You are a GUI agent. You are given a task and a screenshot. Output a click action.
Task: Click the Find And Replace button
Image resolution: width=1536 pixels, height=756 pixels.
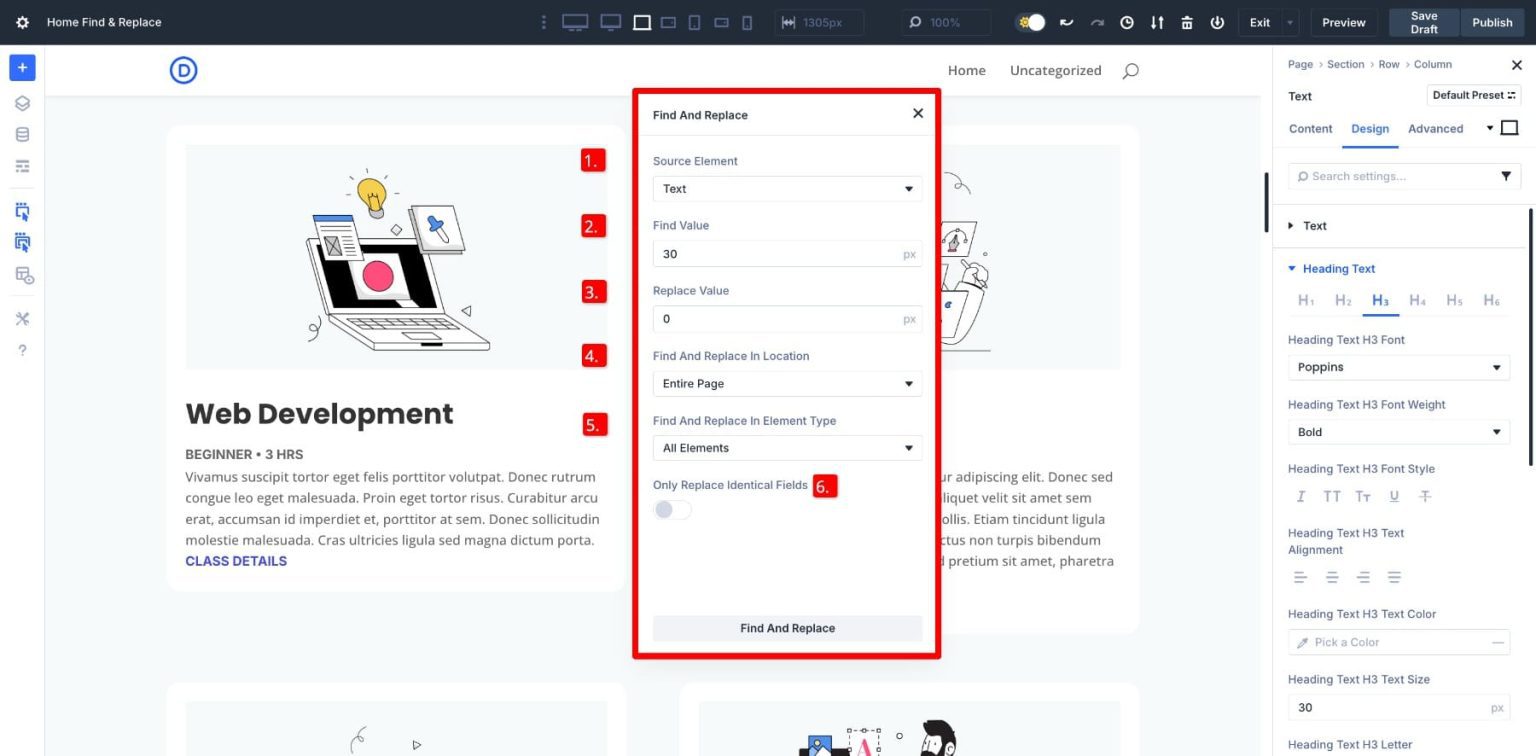(787, 628)
